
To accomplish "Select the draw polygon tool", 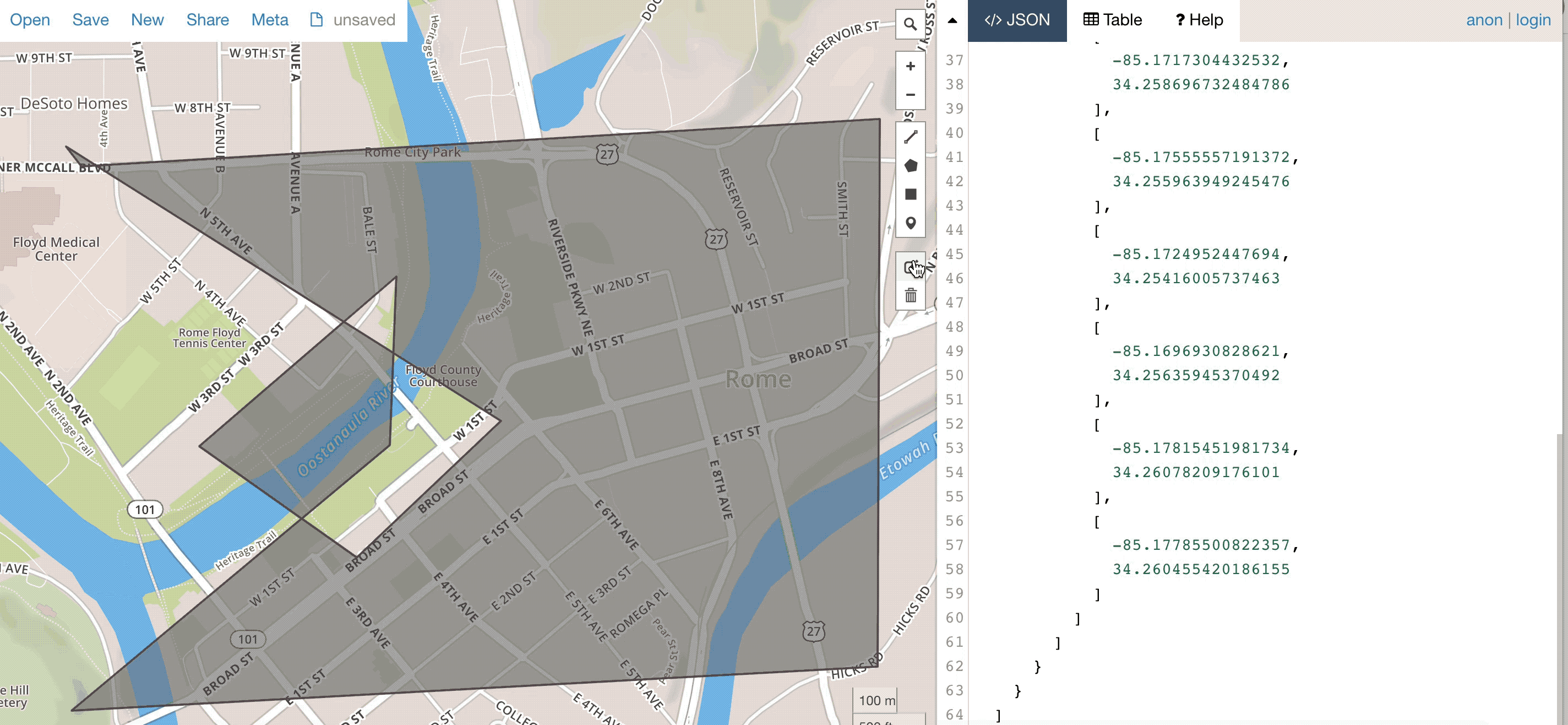I will pyautogui.click(x=910, y=166).
